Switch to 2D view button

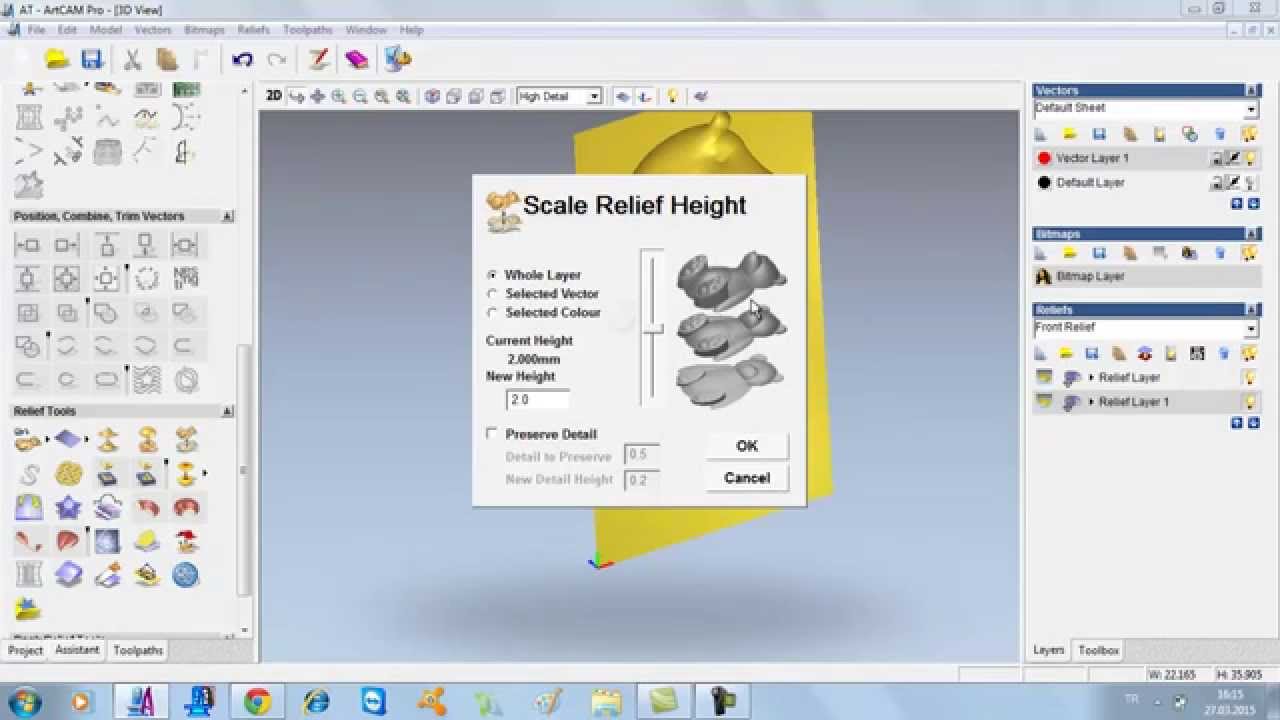[273, 96]
